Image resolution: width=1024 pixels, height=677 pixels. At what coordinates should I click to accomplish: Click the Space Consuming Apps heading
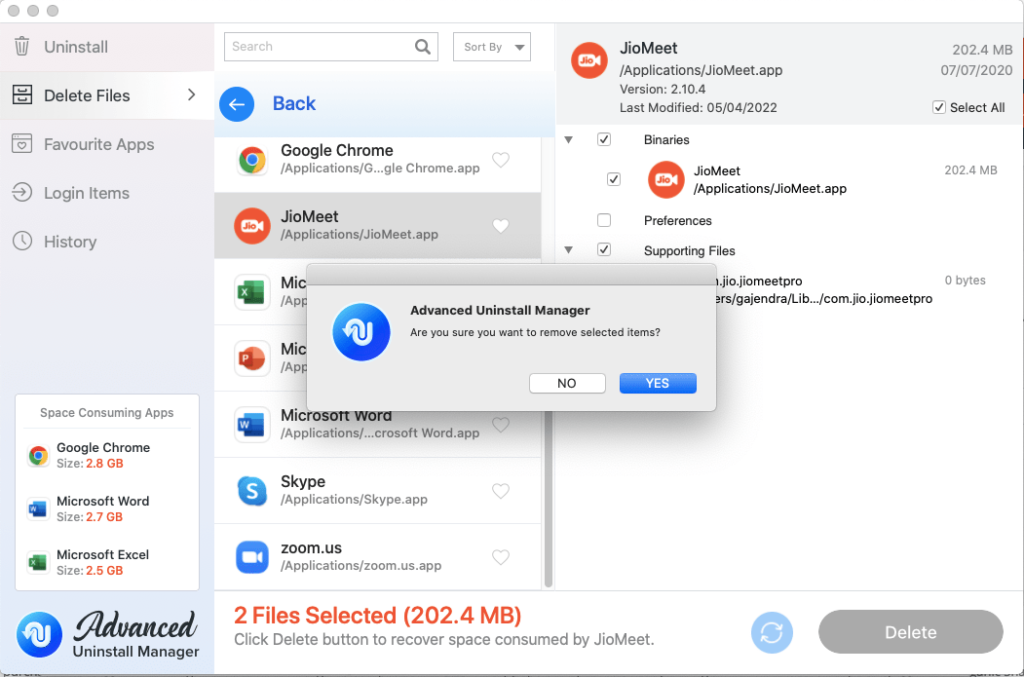[x=106, y=413]
